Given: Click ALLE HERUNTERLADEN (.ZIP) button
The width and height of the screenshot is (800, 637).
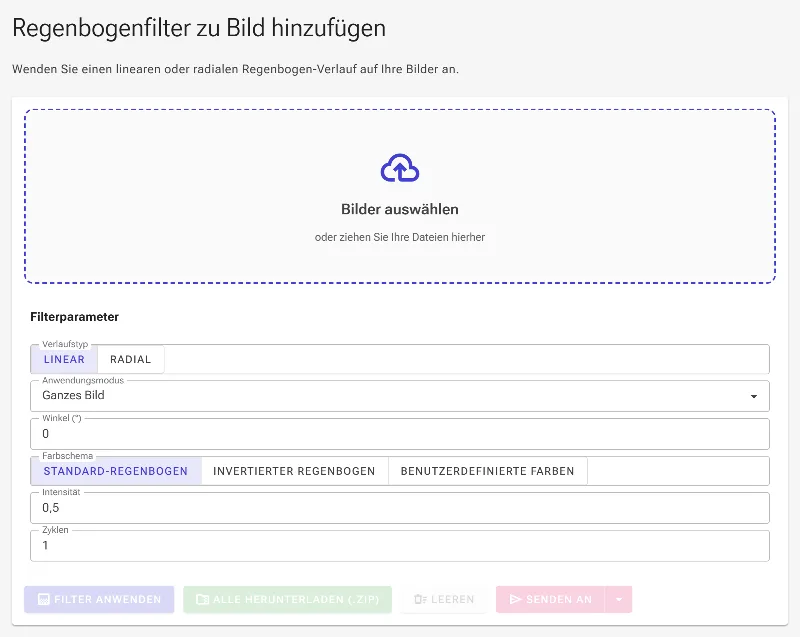Looking at the screenshot, I should tap(288, 599).
